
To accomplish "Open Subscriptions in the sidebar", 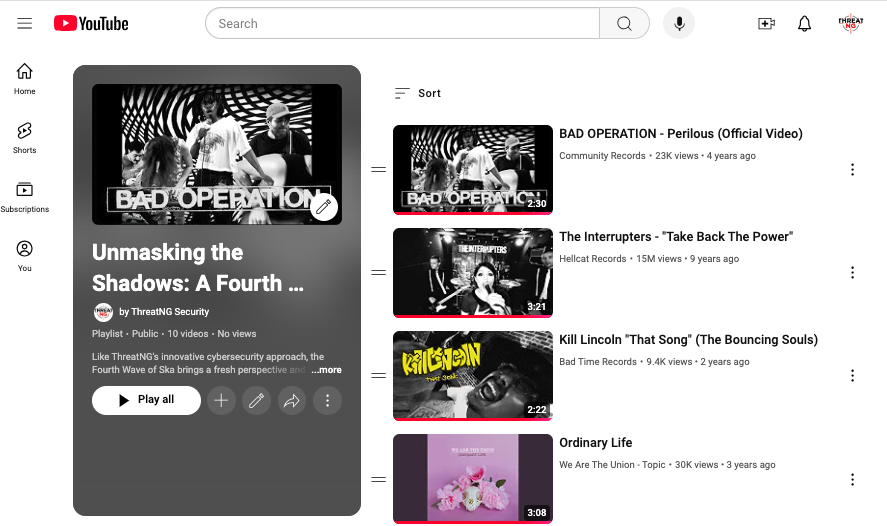I will click(x=24, y=197).
